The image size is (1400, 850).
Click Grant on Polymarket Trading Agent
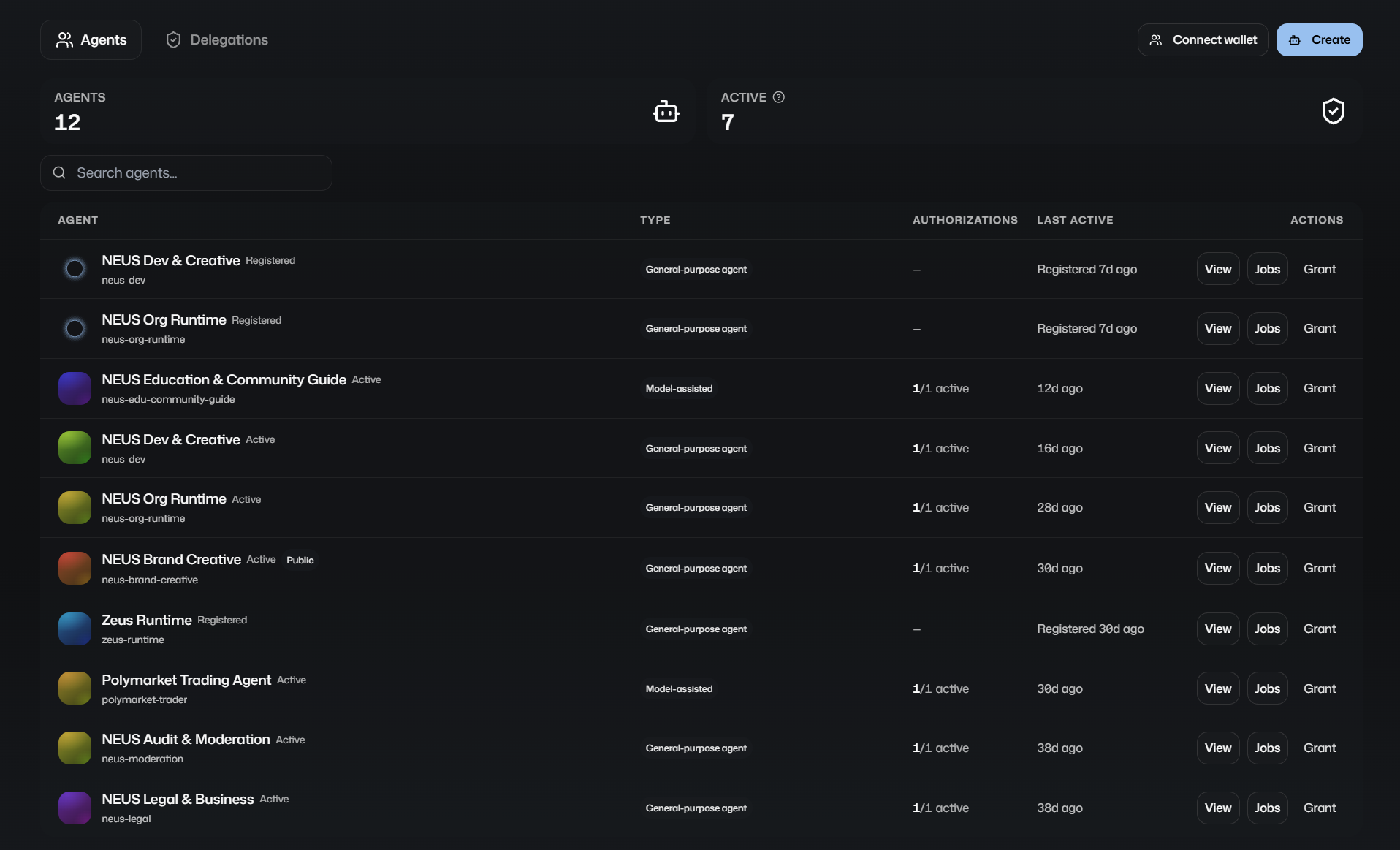tap(1320, 688)
